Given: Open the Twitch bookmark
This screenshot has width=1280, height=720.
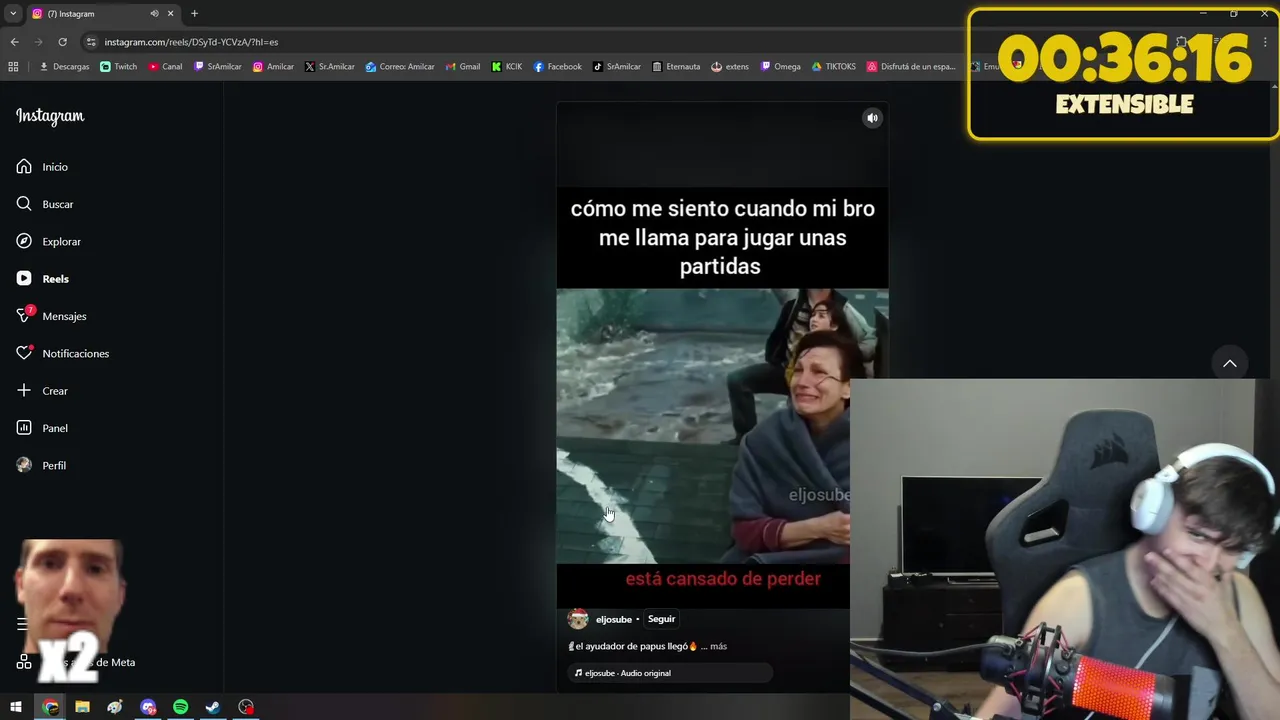Looking at the screenshot, I should (x=118, y=67).
